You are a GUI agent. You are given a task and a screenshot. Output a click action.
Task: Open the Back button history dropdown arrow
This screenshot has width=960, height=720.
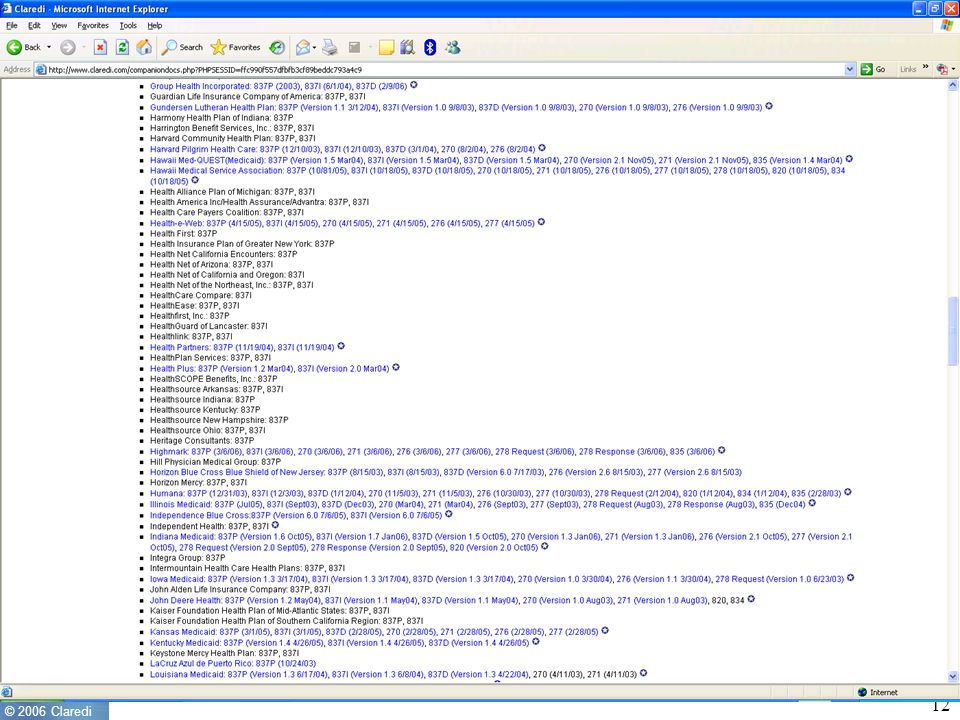(49, 47)
